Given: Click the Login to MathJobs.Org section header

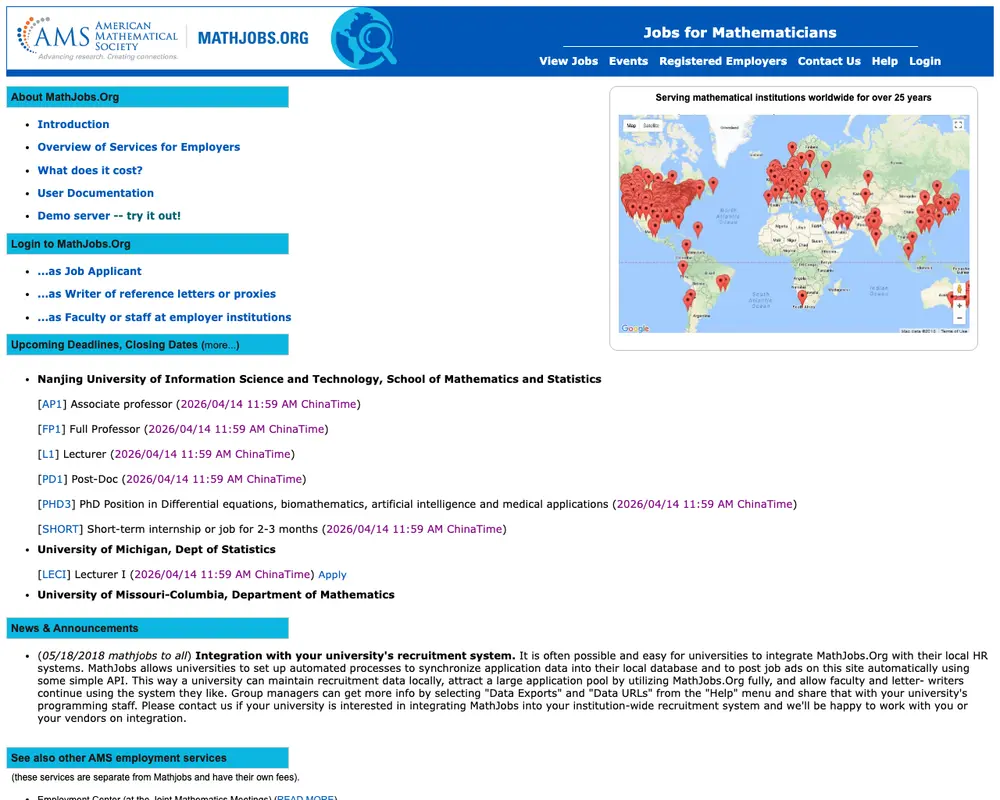Looking at the screenshot, I should pos(147,244).
